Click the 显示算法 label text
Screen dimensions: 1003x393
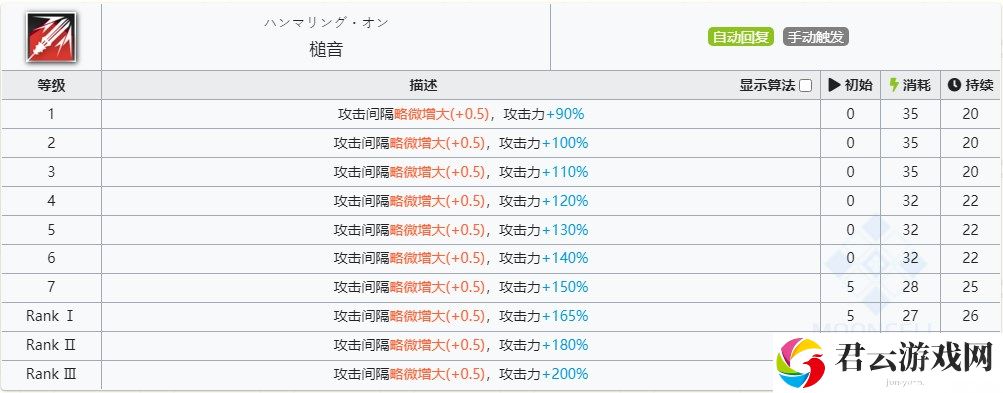(x=768, y=86)
